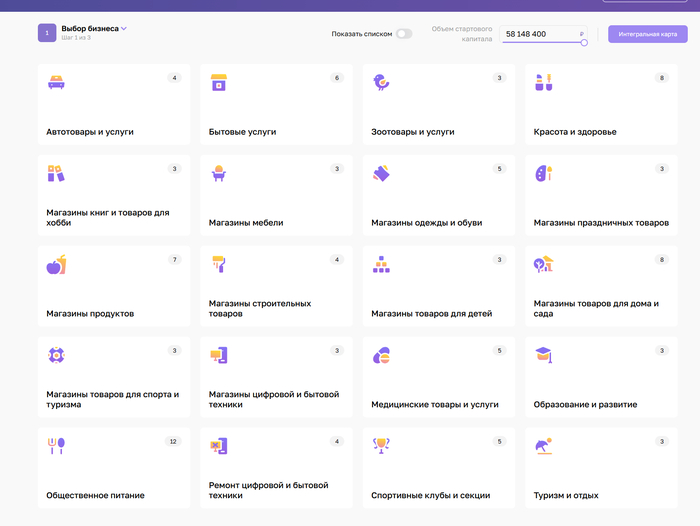Click the fork and spoon Общественное питание icon
Image resolution: width=700 pixels, height=526 pixels.
(x=56, y=445)
